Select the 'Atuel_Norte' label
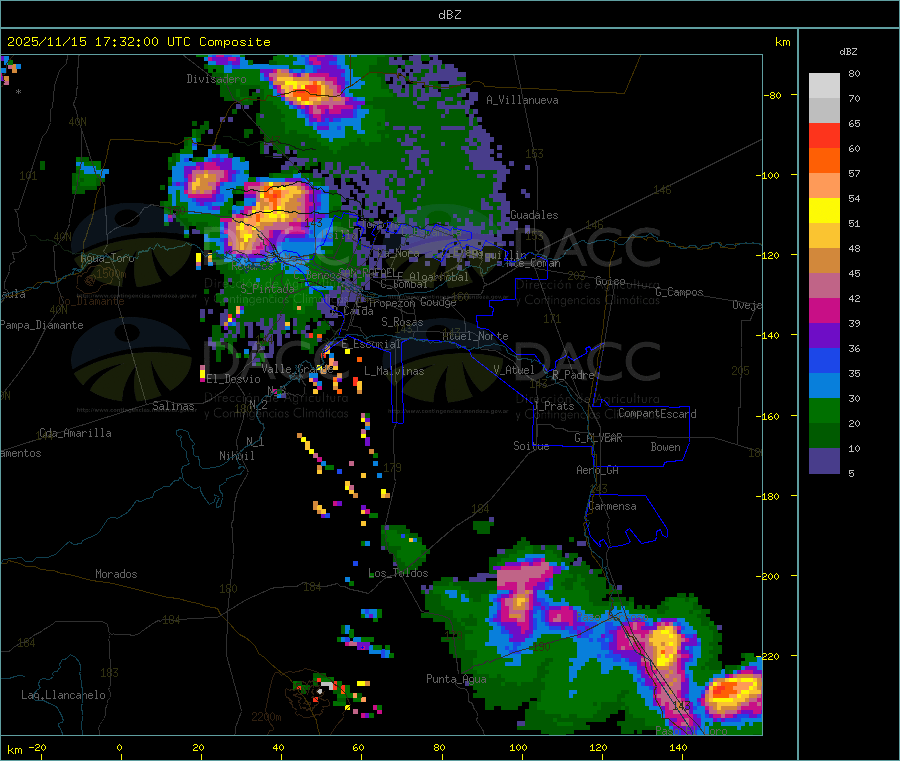Viewport: 900px width, 761px height. (x=475, y=336)
